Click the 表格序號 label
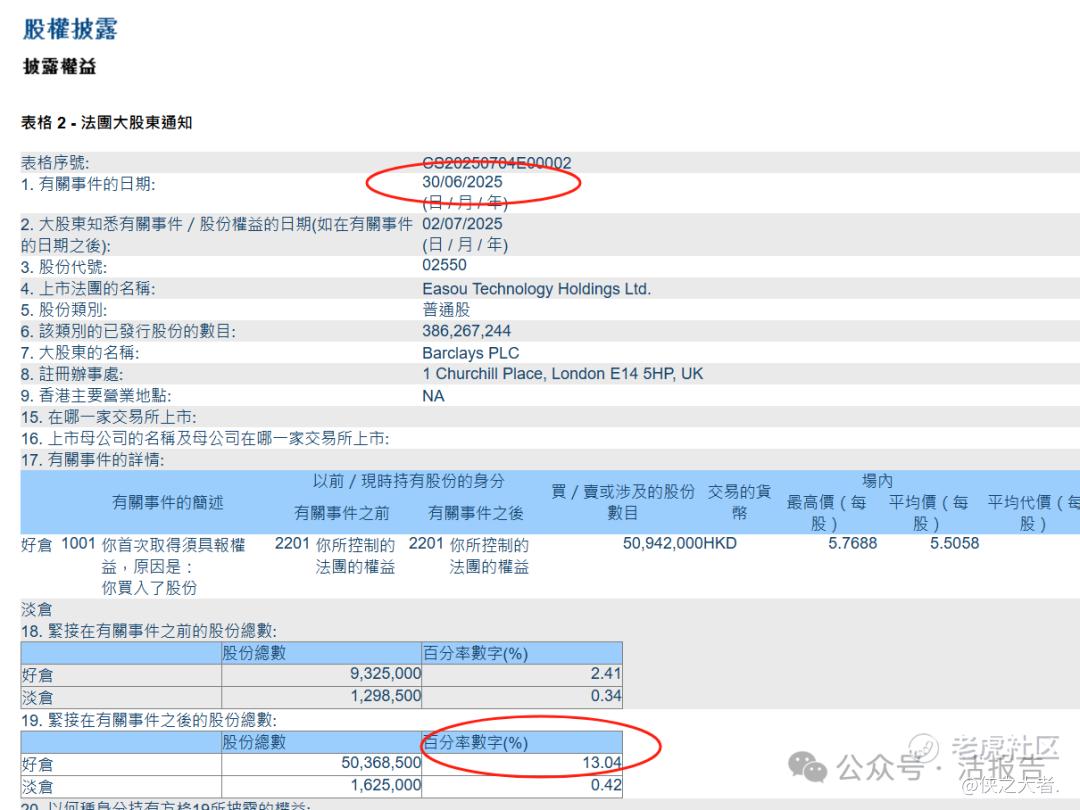The width and height of the screenshot is (1080, 810). pyautogui.click(x=55, y=163)
